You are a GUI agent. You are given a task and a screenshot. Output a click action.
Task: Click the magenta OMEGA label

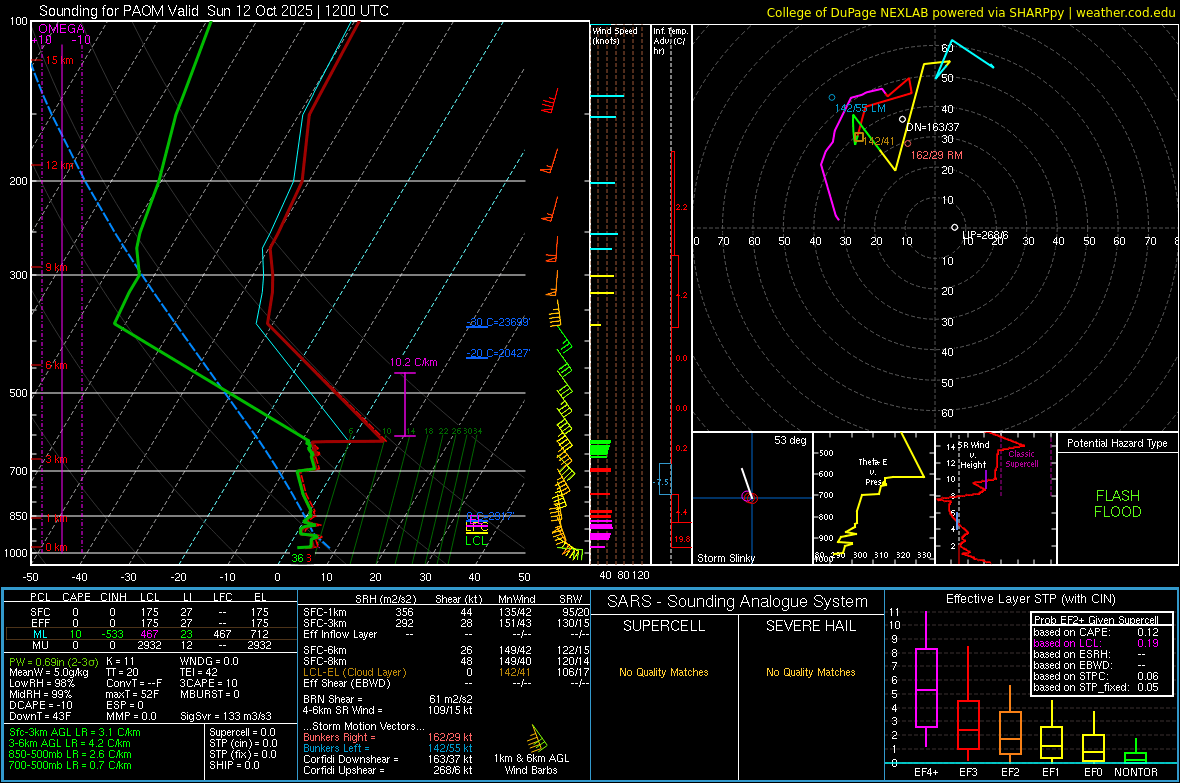pos(62,29)
